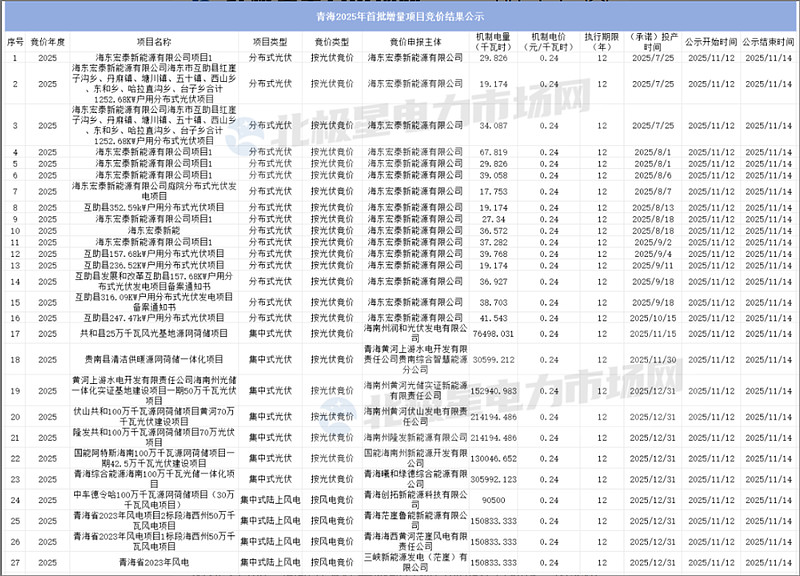Click the title 青海2025年首批增量项目竞价结果公示

coord(400,17)
